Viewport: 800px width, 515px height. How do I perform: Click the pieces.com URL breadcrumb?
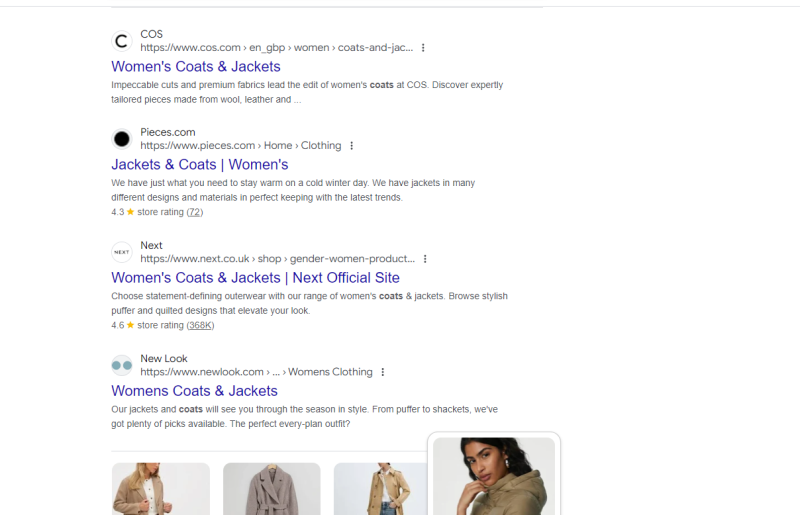pyautogui.click(x=241, y=145)
